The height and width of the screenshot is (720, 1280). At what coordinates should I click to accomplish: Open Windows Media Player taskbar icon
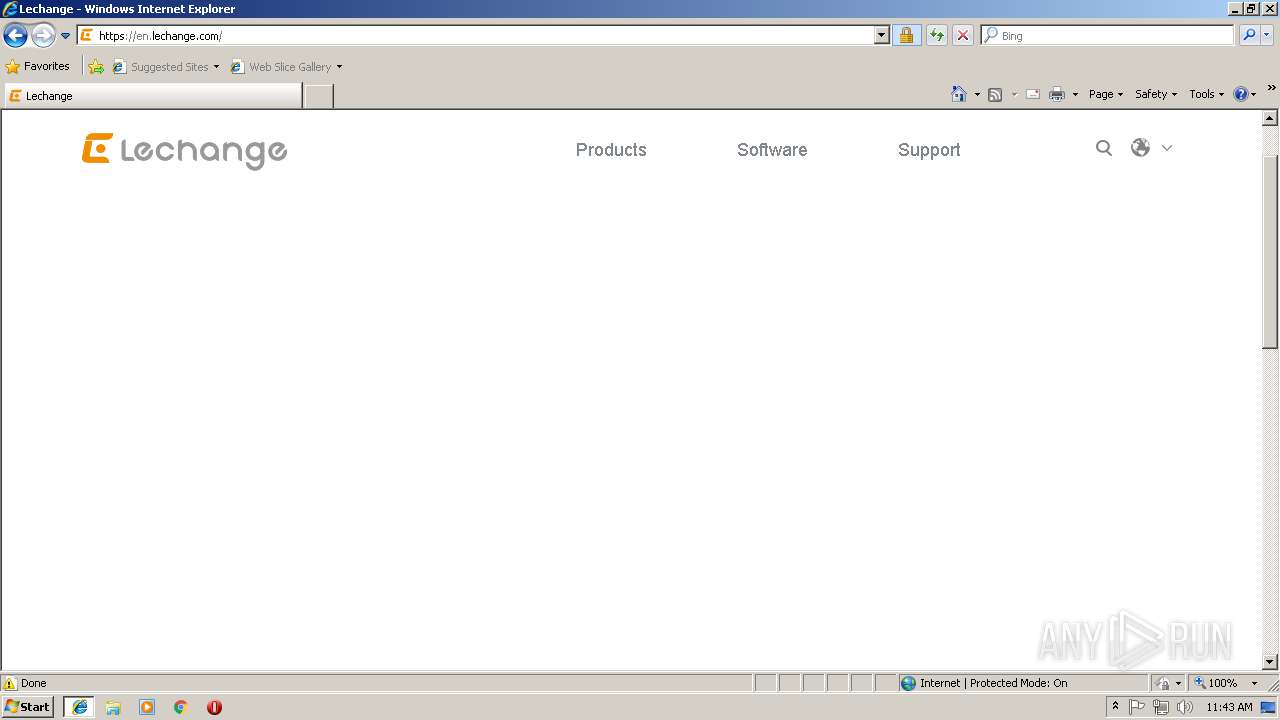147,707
